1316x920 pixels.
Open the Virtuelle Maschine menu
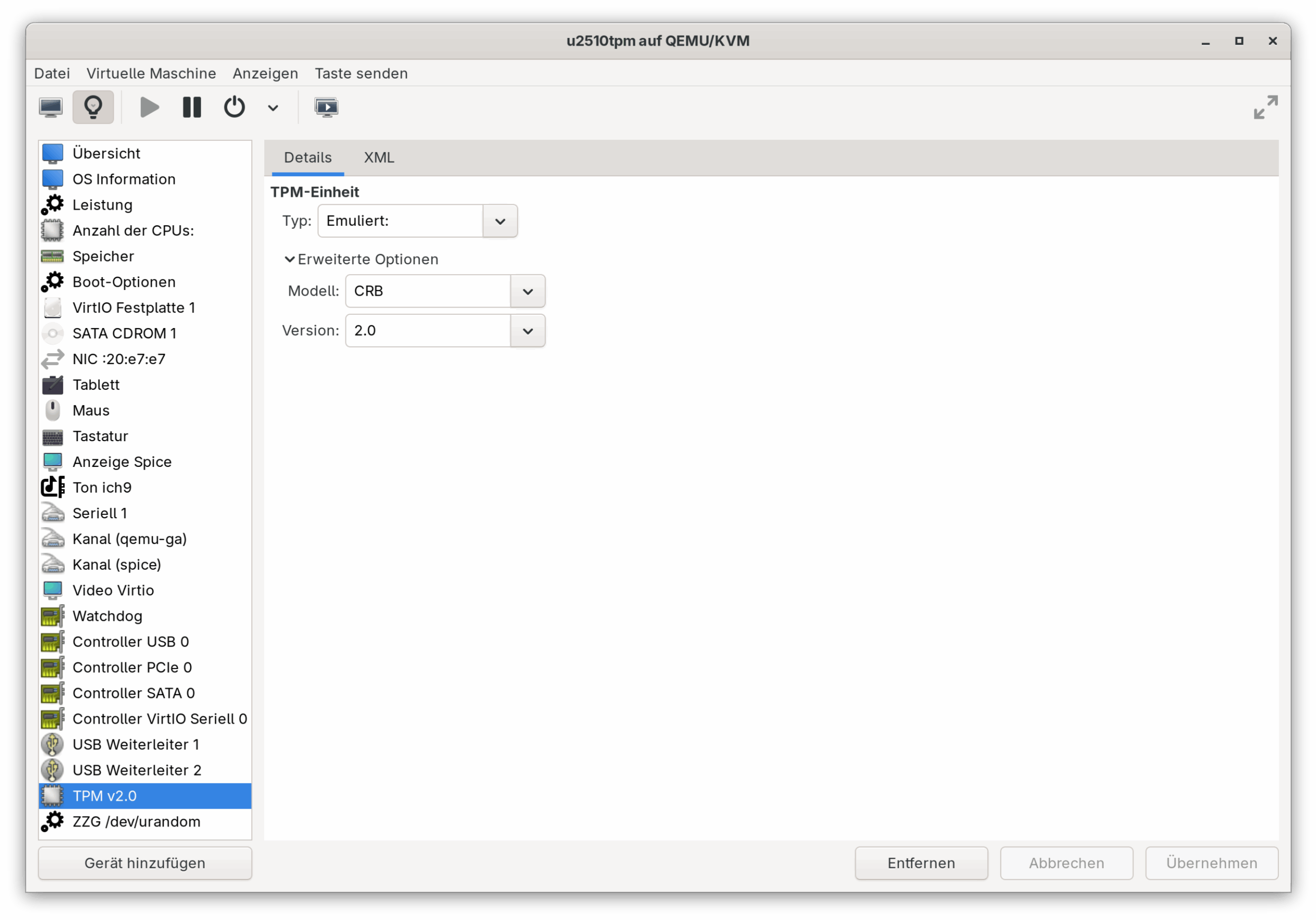tap(151, 74)
